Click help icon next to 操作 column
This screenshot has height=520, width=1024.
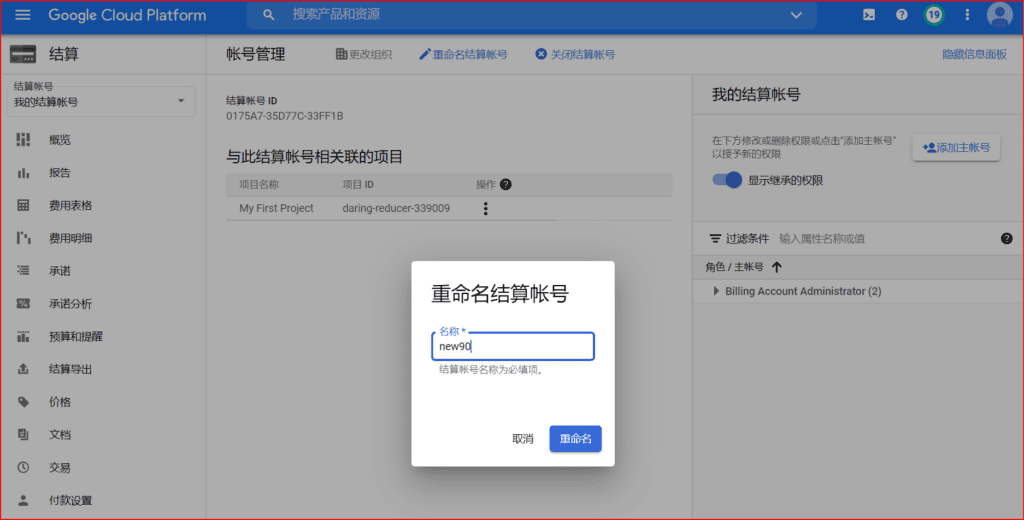(505, 184)
